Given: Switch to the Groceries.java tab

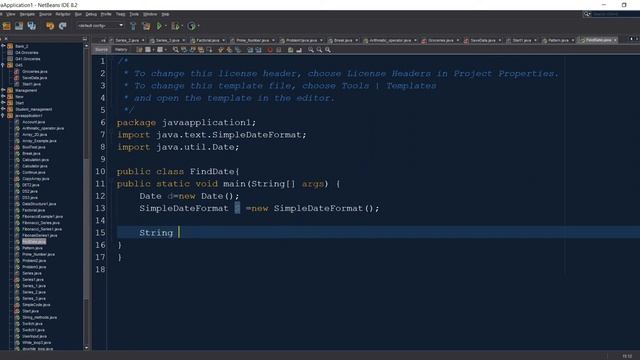Looking at the screenshot, I should tap(440, 40).
